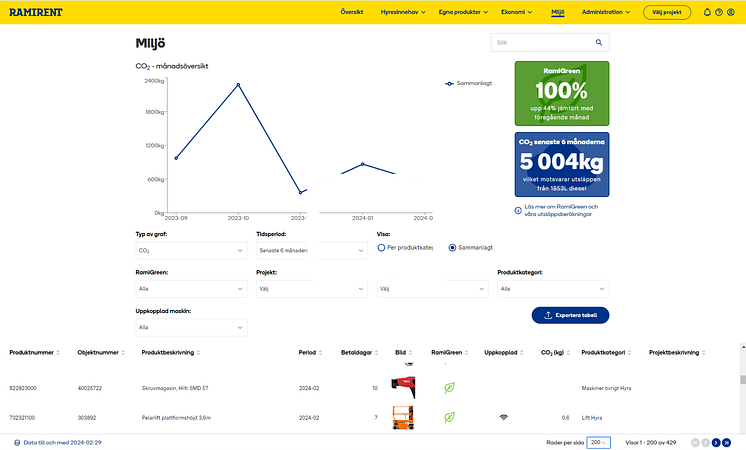The width and height of the screenshot is (746, 450).
Task: Click the 2023-09 data point on chart
Action: click(176, 158)
